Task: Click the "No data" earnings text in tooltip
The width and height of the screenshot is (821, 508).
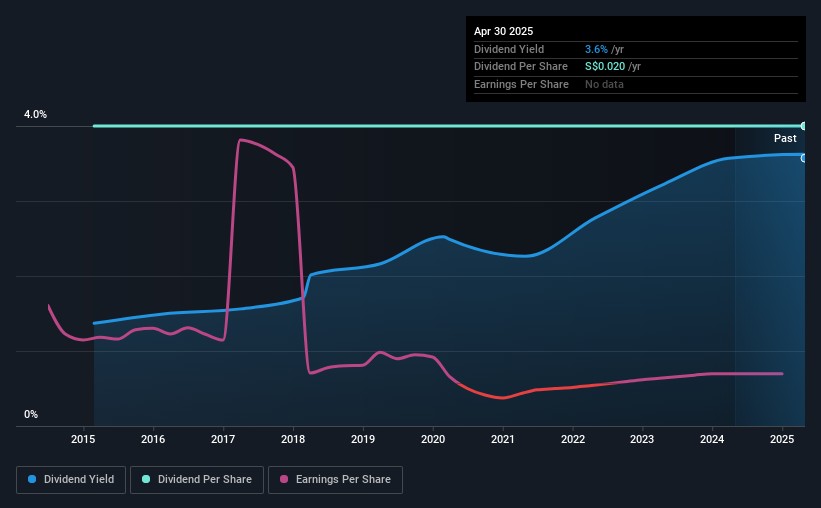Action: (x=605, y=85)
